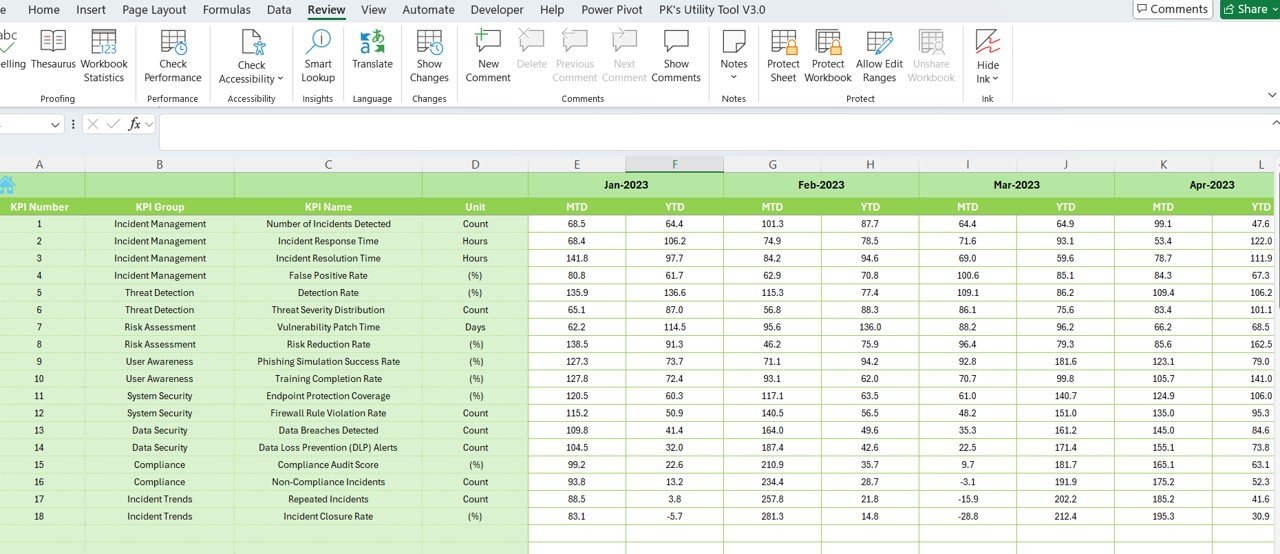The image size is (1280, 554).
Task: Expand the Notes dropdown arrow
Action: click(x=734, y=79)
